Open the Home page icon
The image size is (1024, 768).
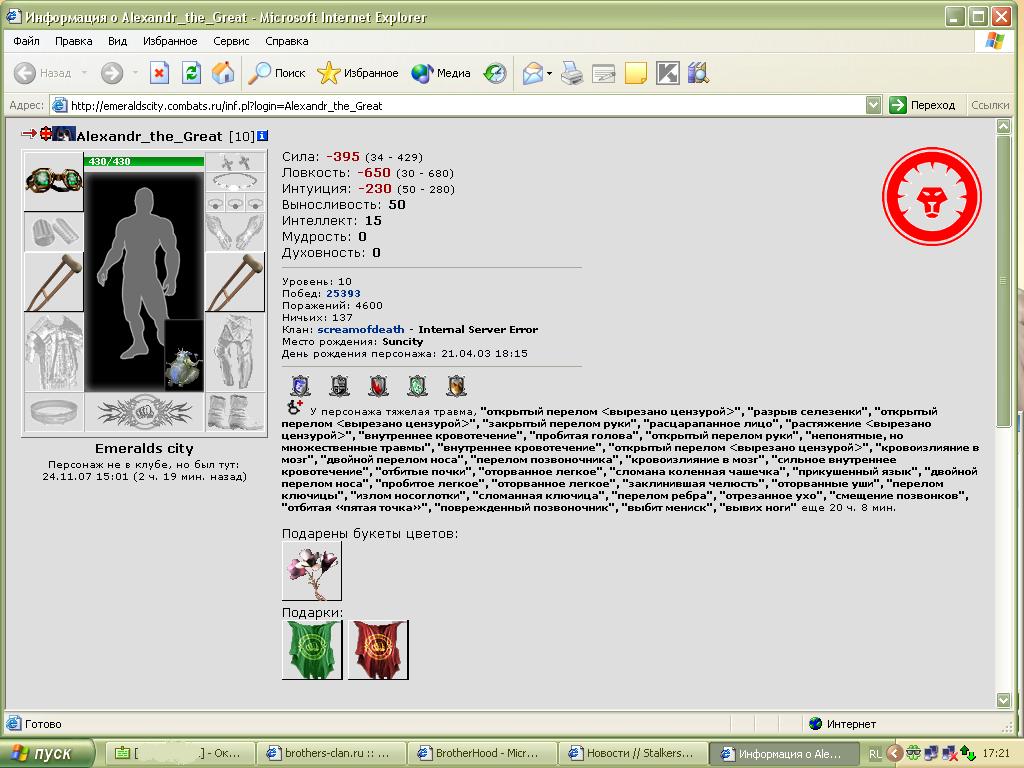223,73
